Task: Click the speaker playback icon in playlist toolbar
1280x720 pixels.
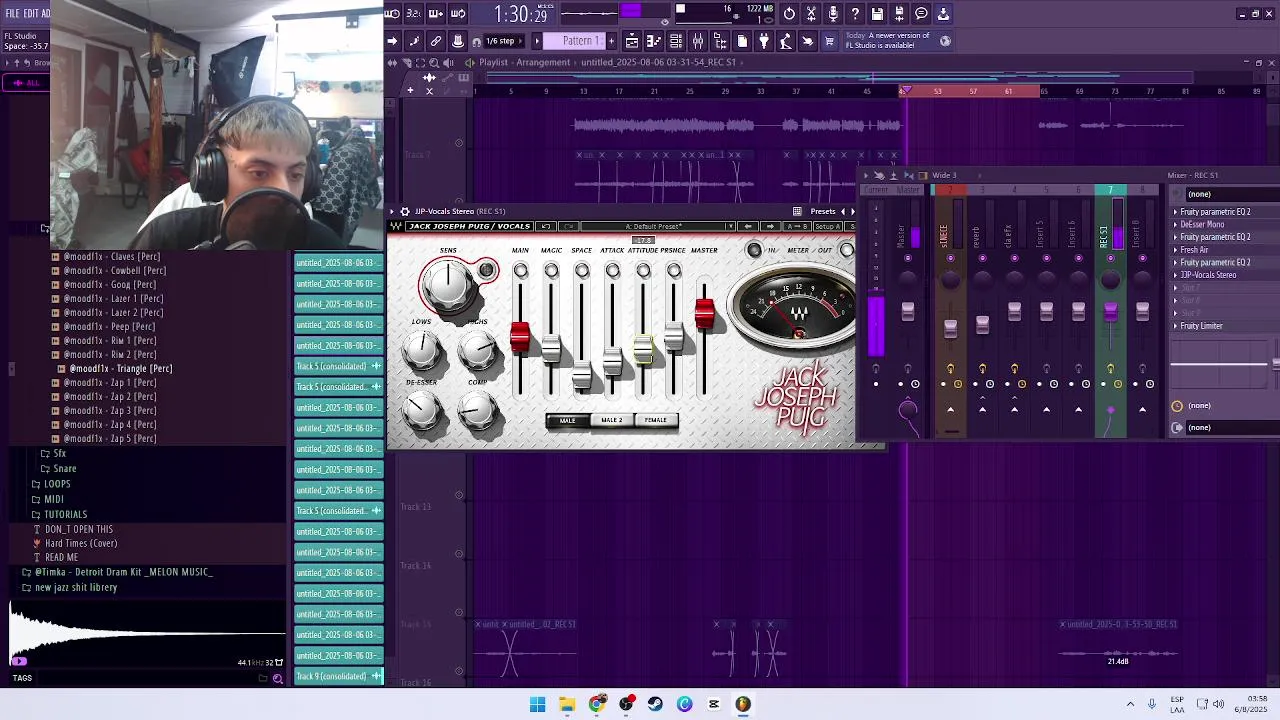Action: [x=448, y=62]
